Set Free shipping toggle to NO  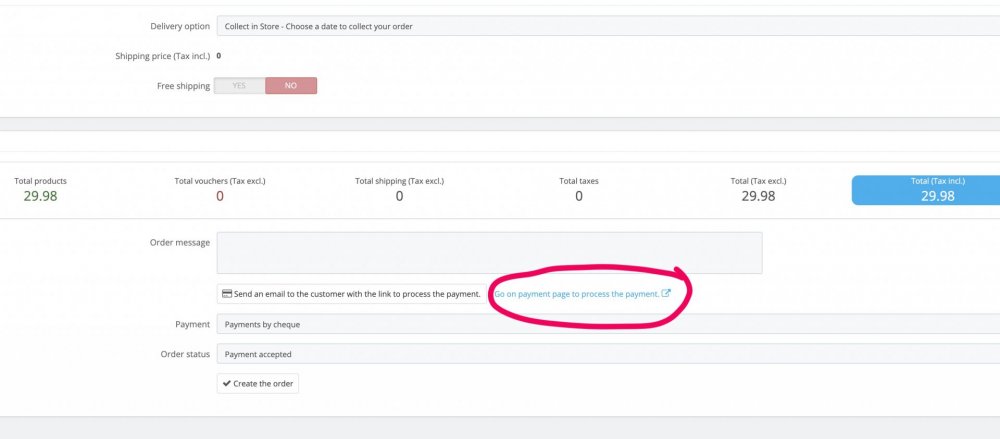coord(291,86)
